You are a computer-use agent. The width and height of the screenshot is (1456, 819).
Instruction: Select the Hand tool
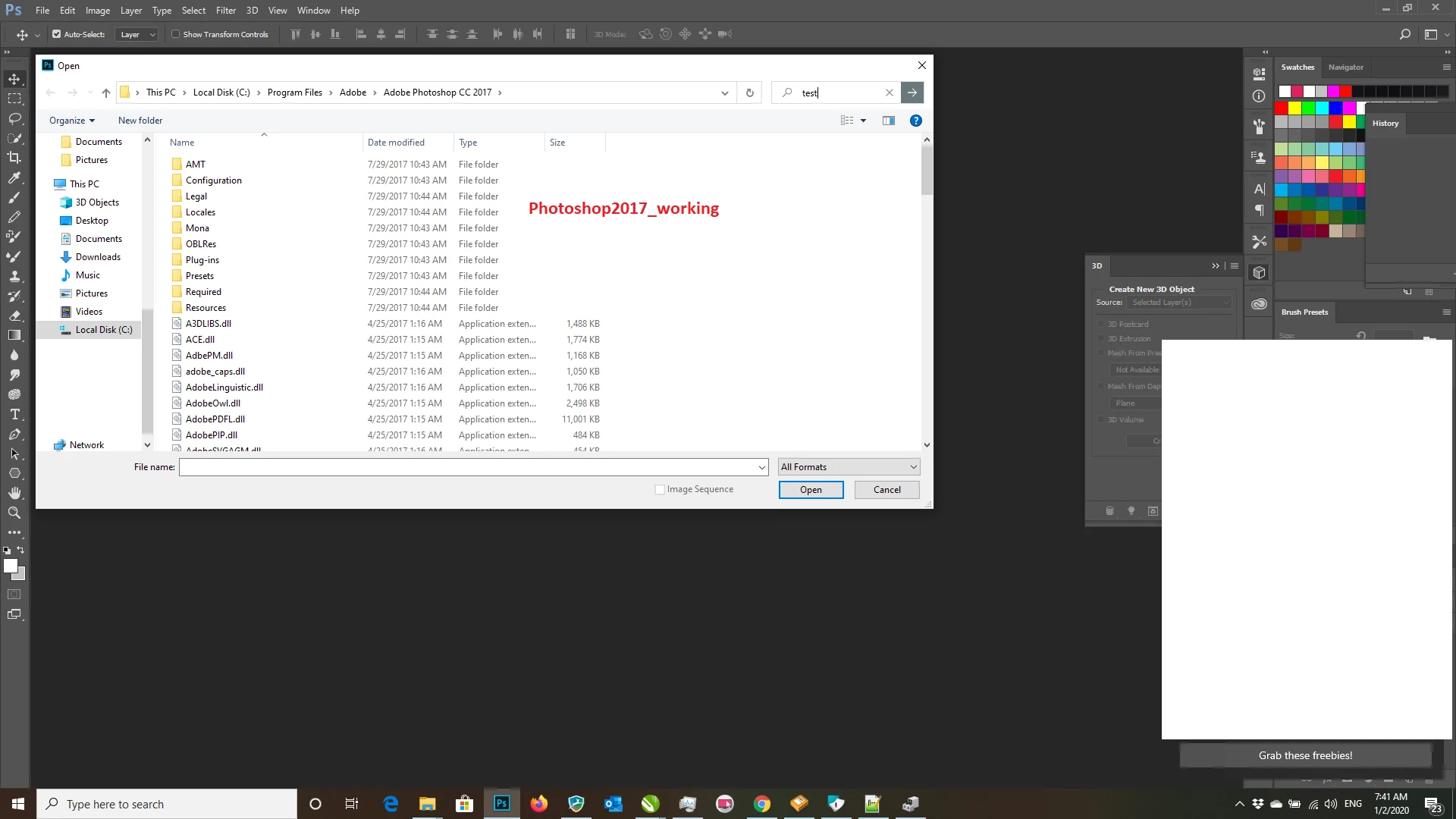[x=14, y=493]
